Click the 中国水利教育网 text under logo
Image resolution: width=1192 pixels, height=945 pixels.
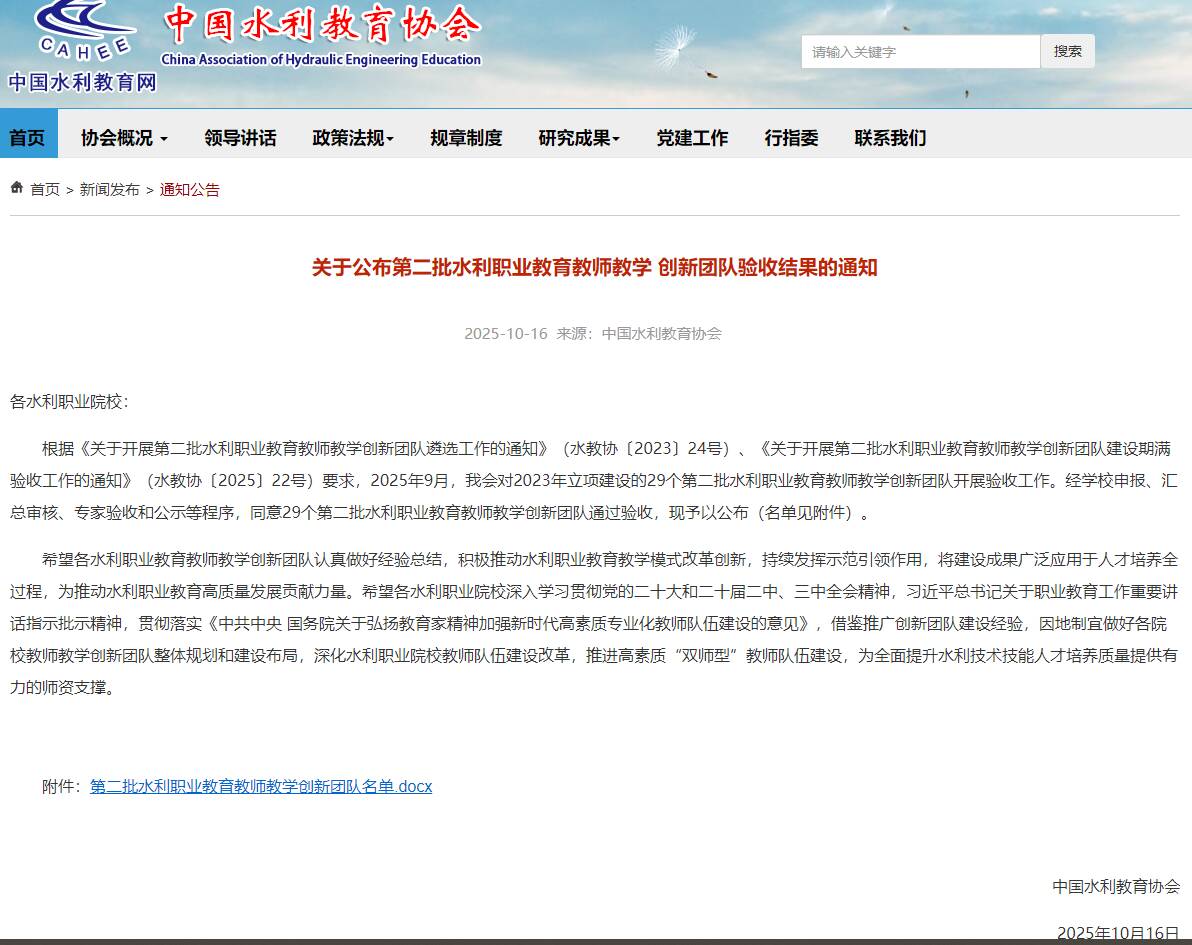pyautogui.click(x=83, y=83)
